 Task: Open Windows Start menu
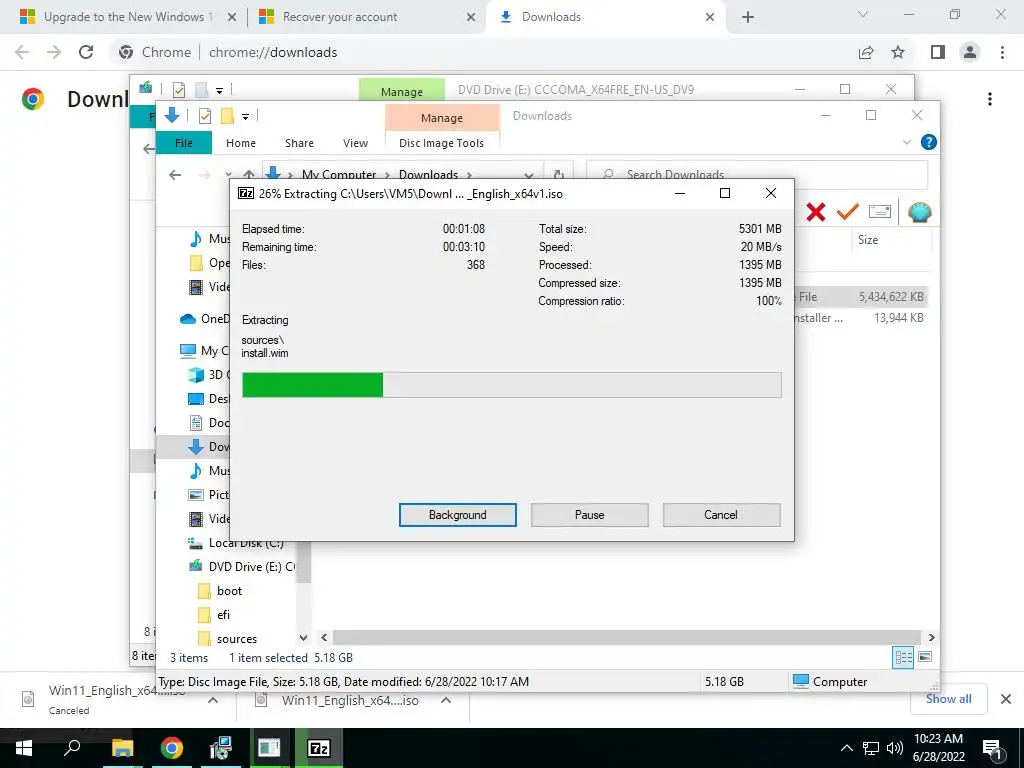[x=24, y=748]
